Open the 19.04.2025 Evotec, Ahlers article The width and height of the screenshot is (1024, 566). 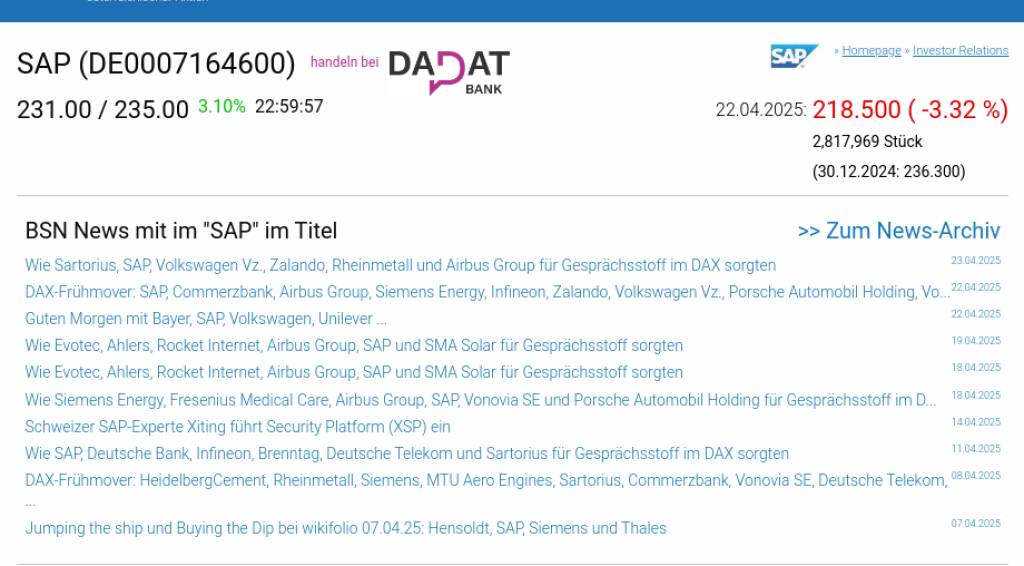pyautogui.click(x=354, y=345)
